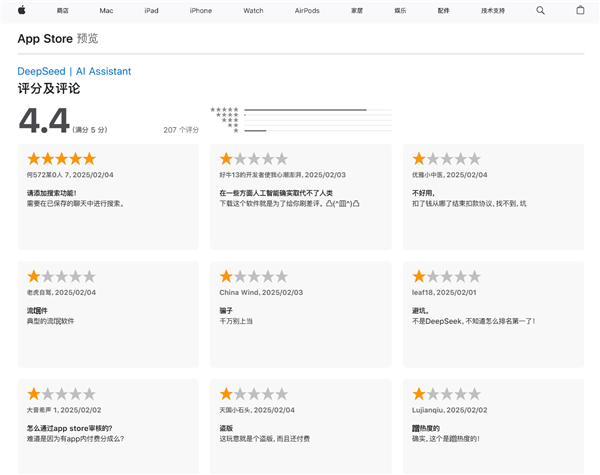Click the DeepSeed | AI Assistant link
Image resolution: width=600 pixels, height=475 pixels.
[74, 71]
